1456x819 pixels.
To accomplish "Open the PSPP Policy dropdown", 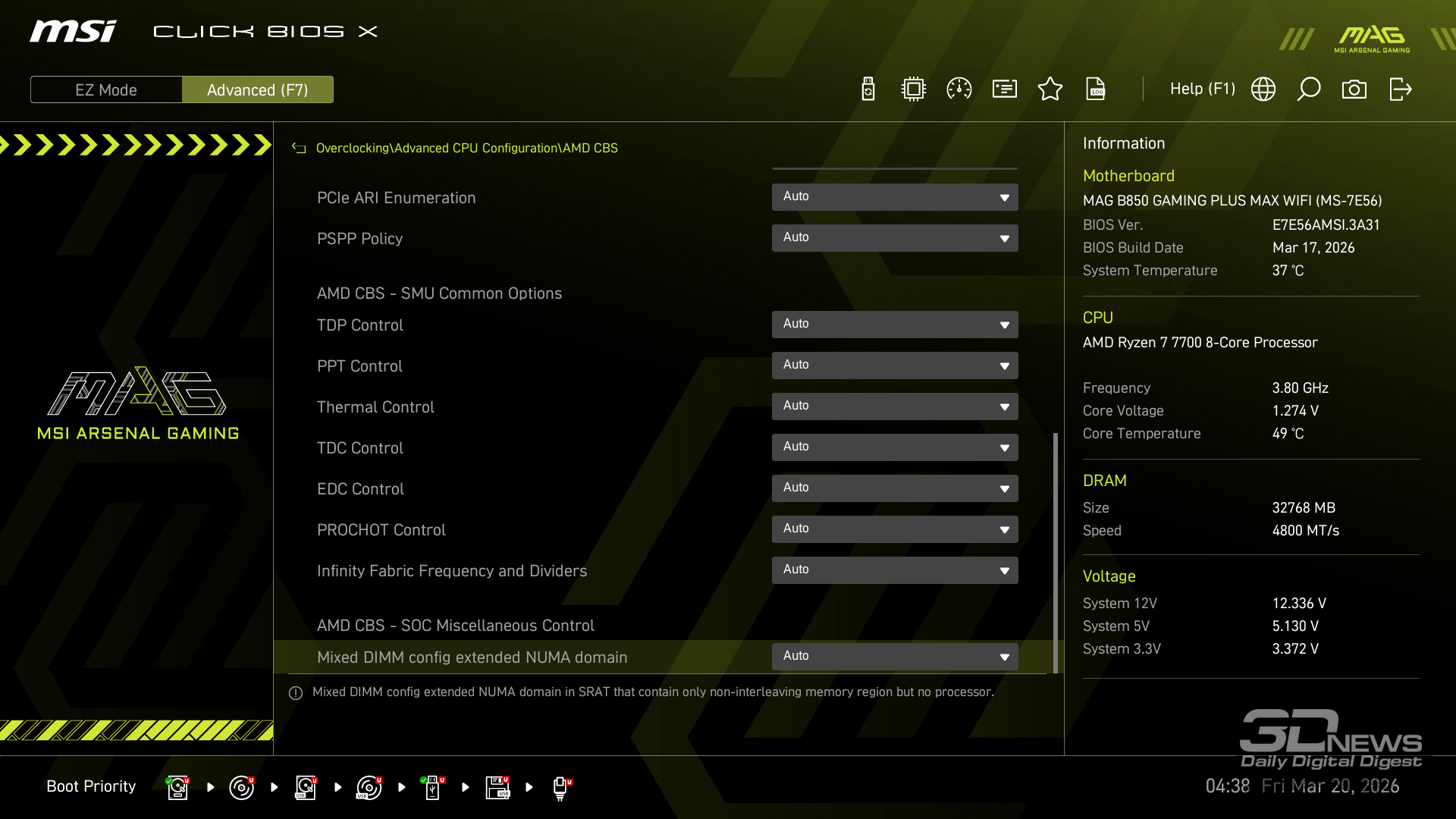I will tap(895, 238).
